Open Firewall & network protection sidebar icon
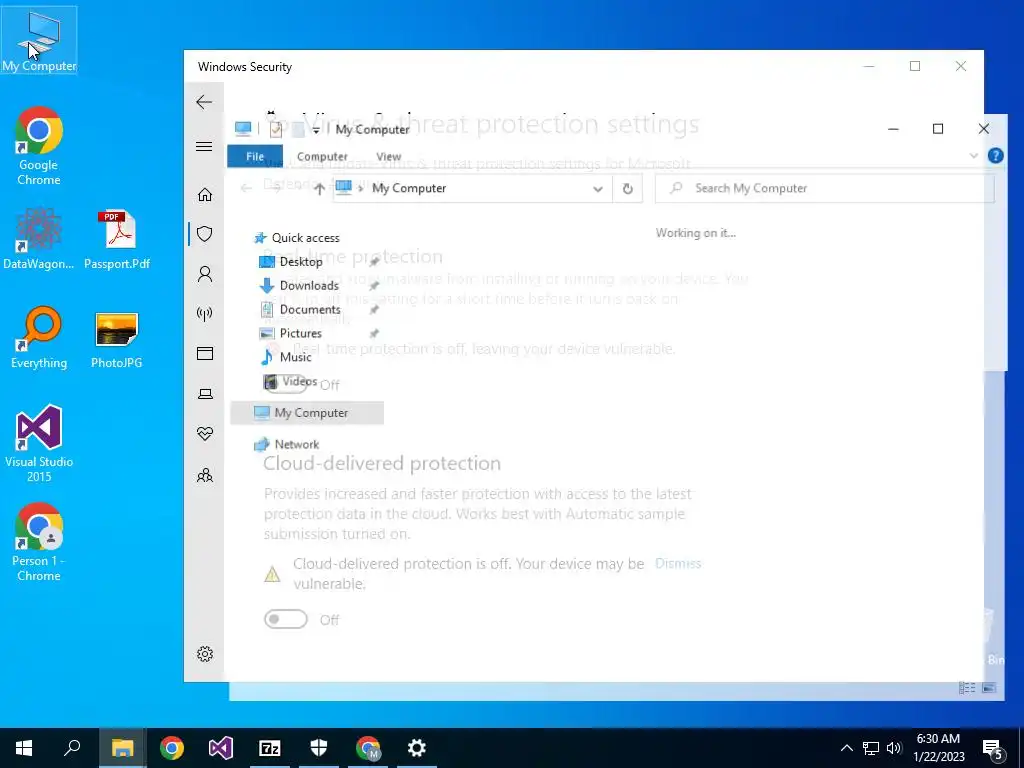The image size is (1024, 768). [x=205, y=314]
